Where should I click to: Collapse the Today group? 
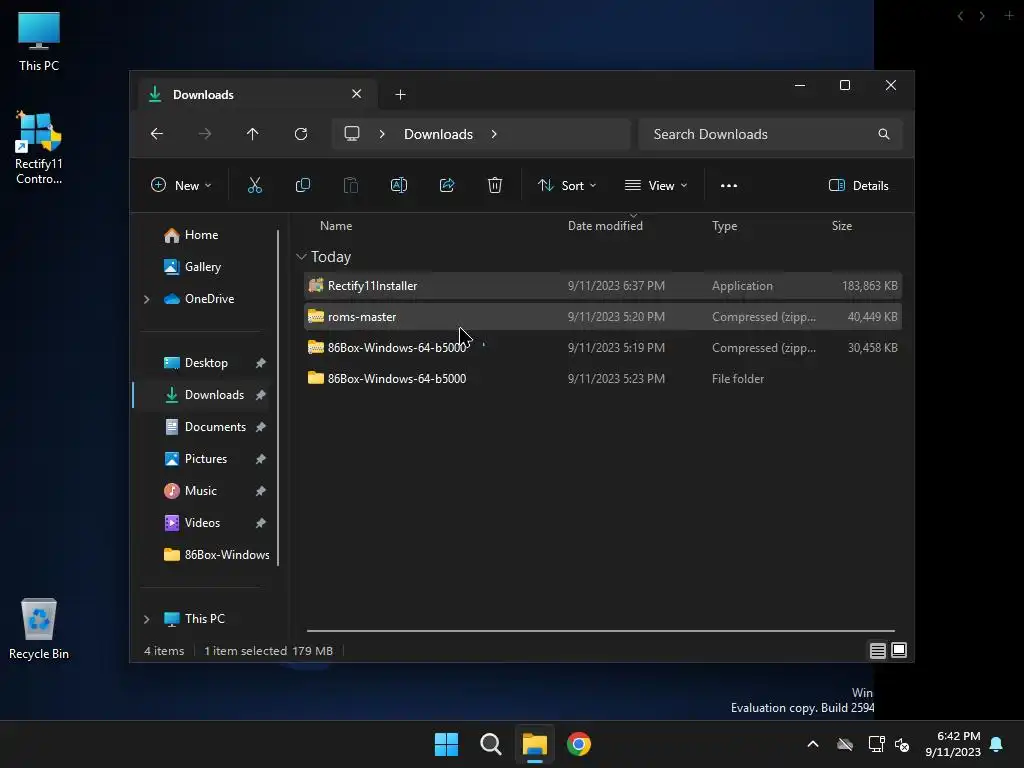[x=301, y=257]
